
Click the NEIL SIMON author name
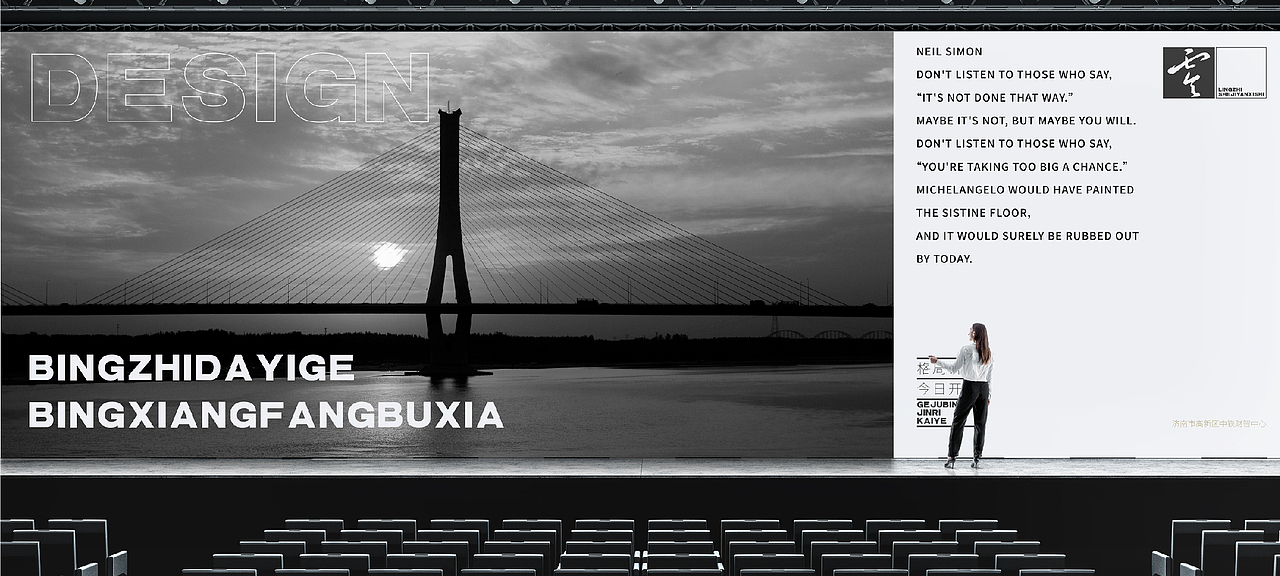pyautogui.click(x=949, y=51)
